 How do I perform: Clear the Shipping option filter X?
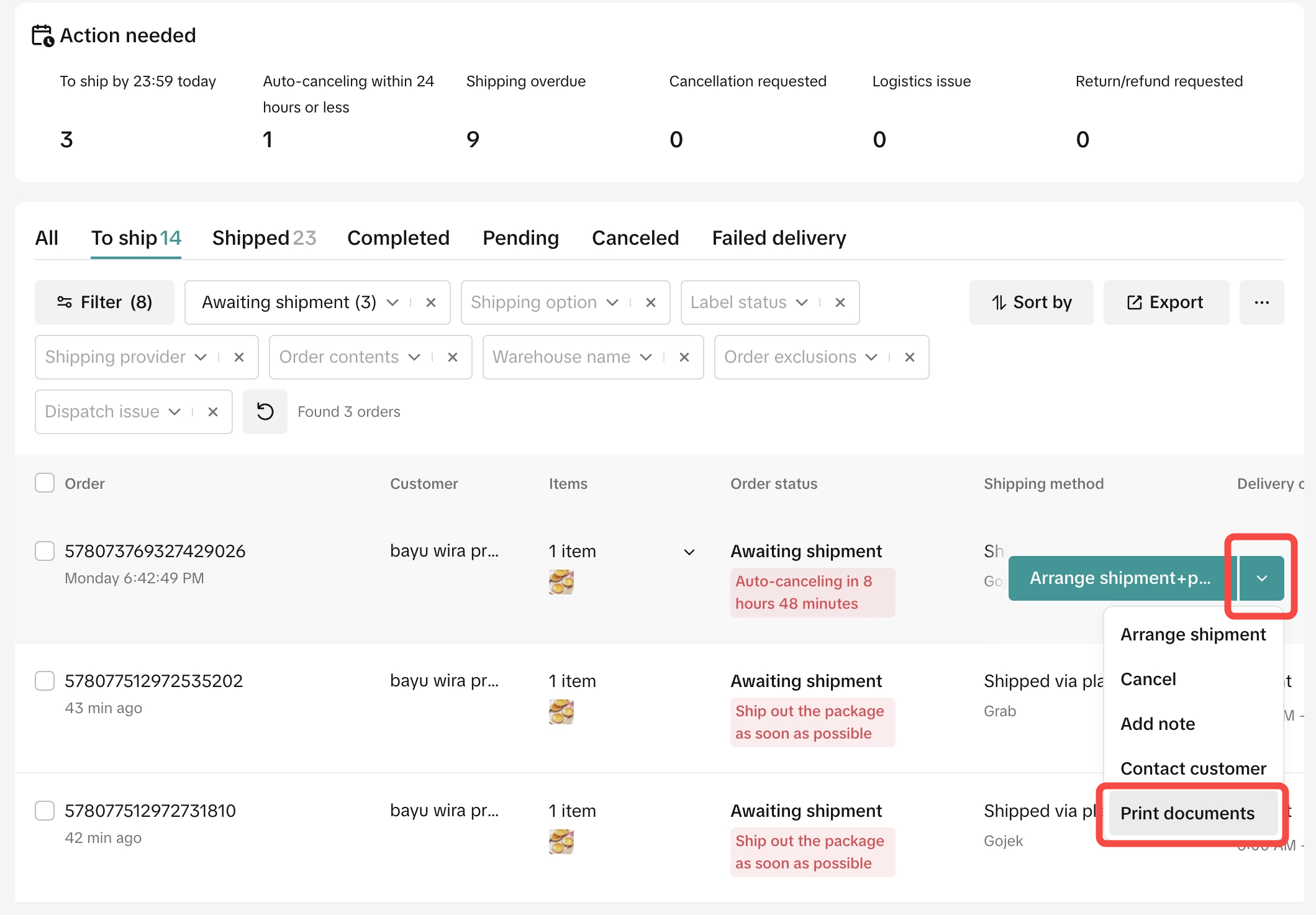(x=651, y=303)
